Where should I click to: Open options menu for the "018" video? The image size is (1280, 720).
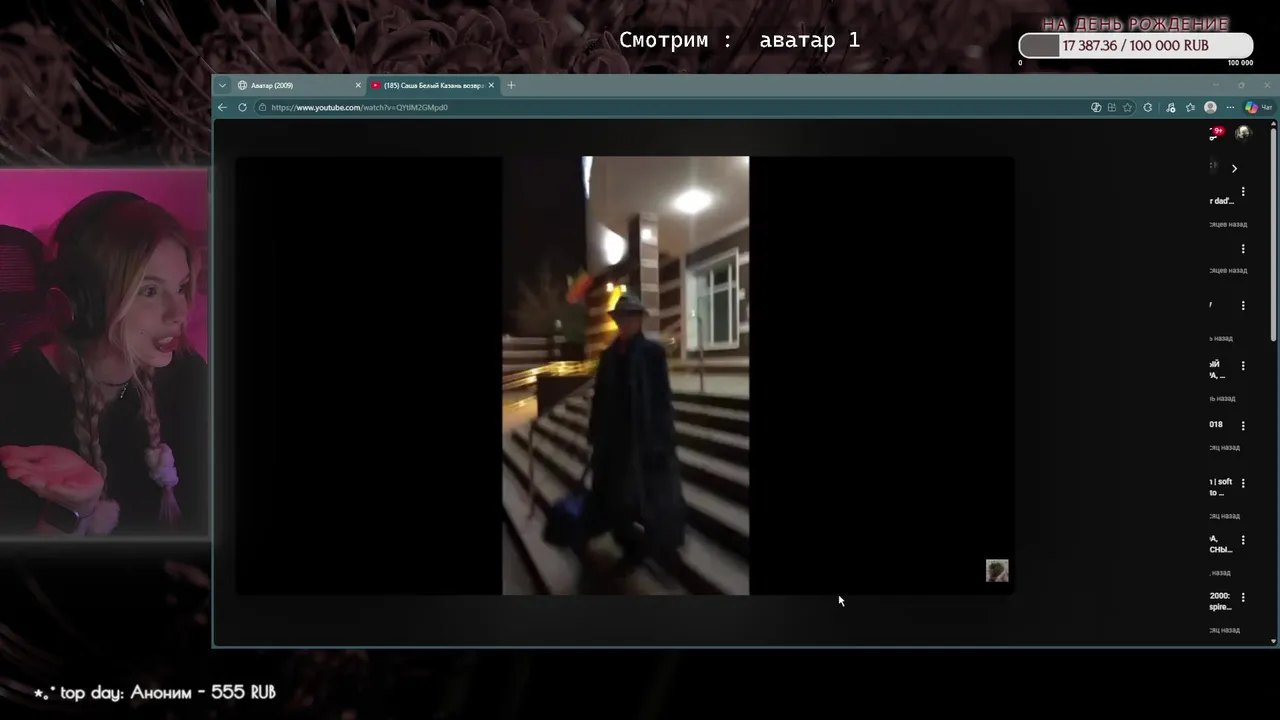click(x=1243, y=426)
